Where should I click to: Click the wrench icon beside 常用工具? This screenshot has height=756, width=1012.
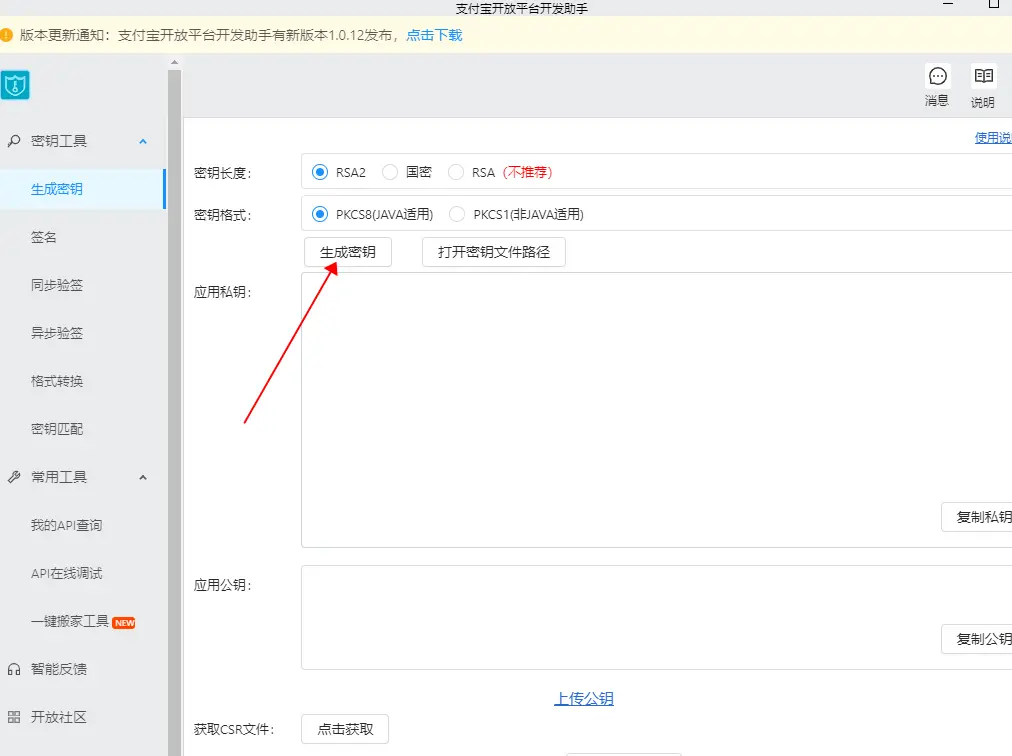pyautogui.click(x=14, y=477)
